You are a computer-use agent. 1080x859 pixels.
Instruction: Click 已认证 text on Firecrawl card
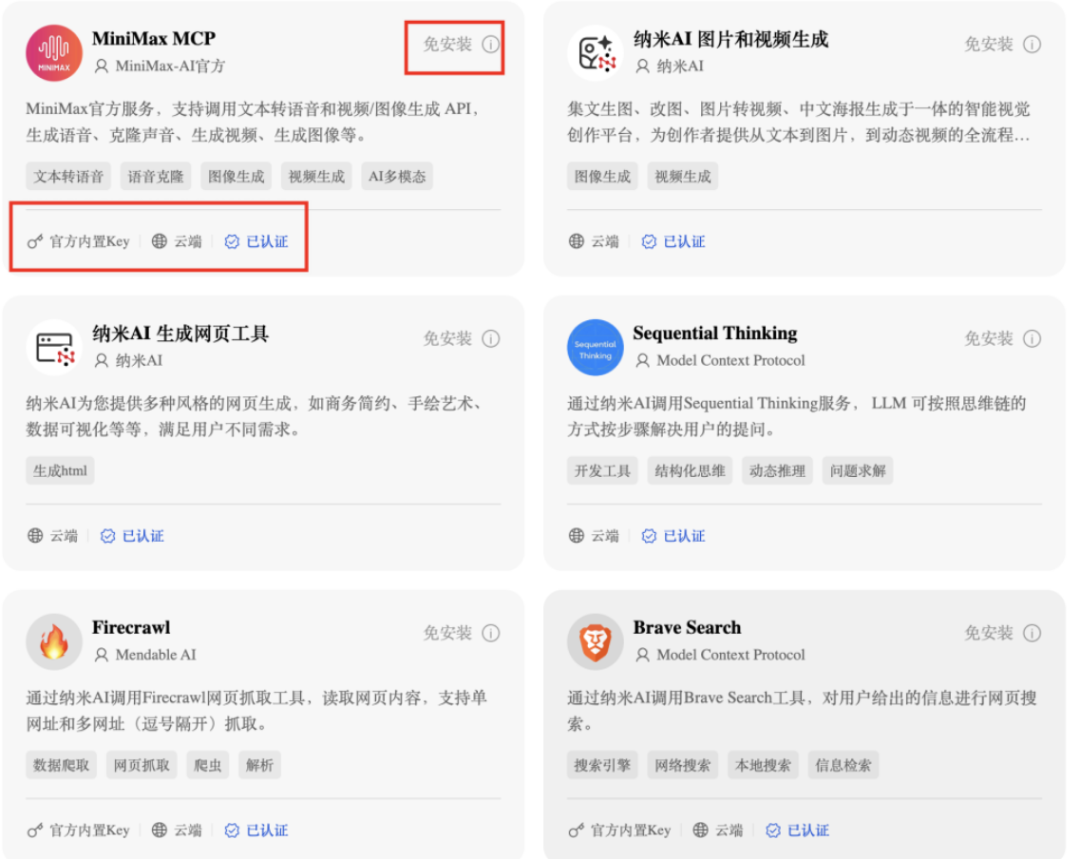pos(267,831)
